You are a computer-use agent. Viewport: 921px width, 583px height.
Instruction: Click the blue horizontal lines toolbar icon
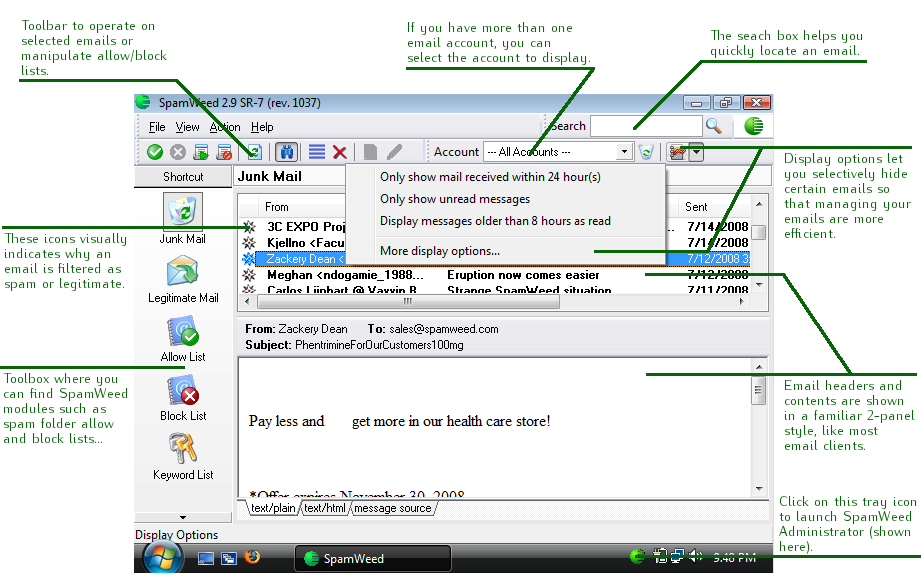[317, 153]
